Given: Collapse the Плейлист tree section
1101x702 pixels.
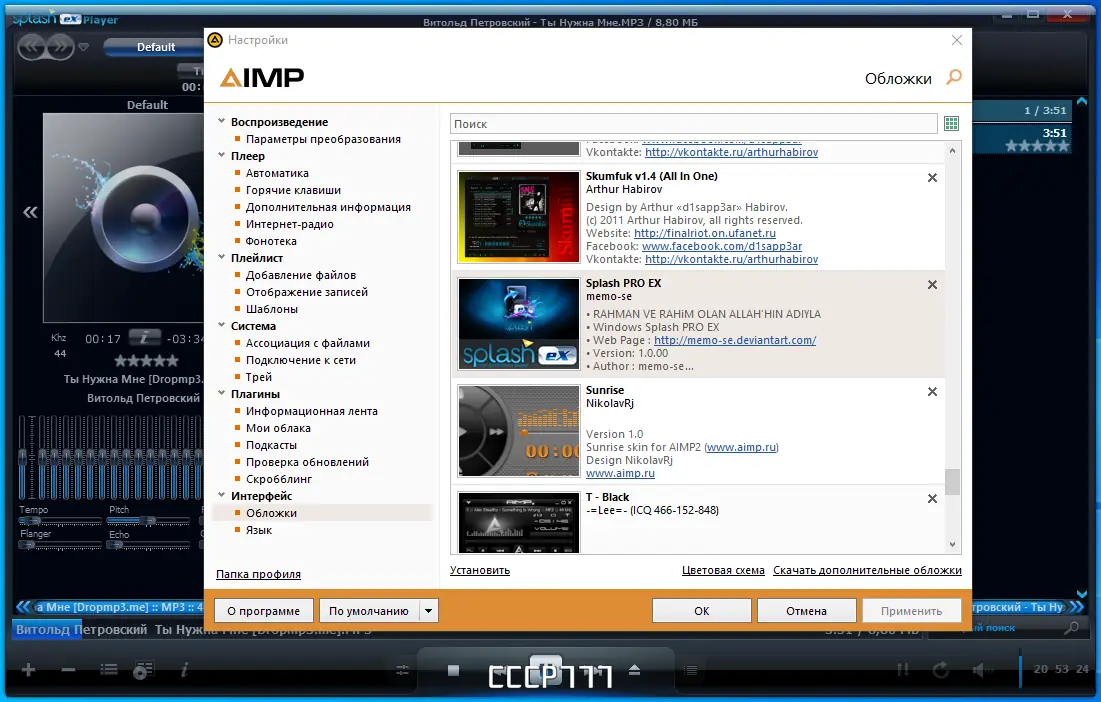Looking at the screenshot, I should pos(222,257).
